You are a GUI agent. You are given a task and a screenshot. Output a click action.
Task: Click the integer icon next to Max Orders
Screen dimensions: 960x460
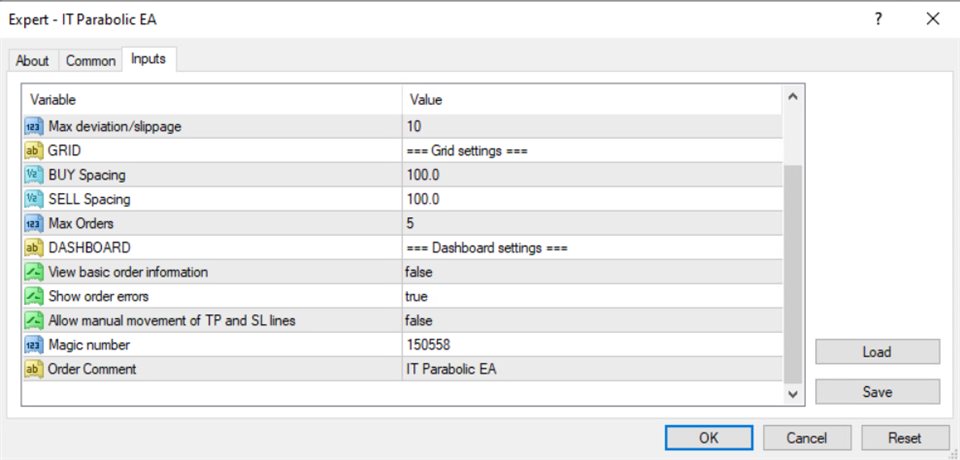tap(33, 224)
